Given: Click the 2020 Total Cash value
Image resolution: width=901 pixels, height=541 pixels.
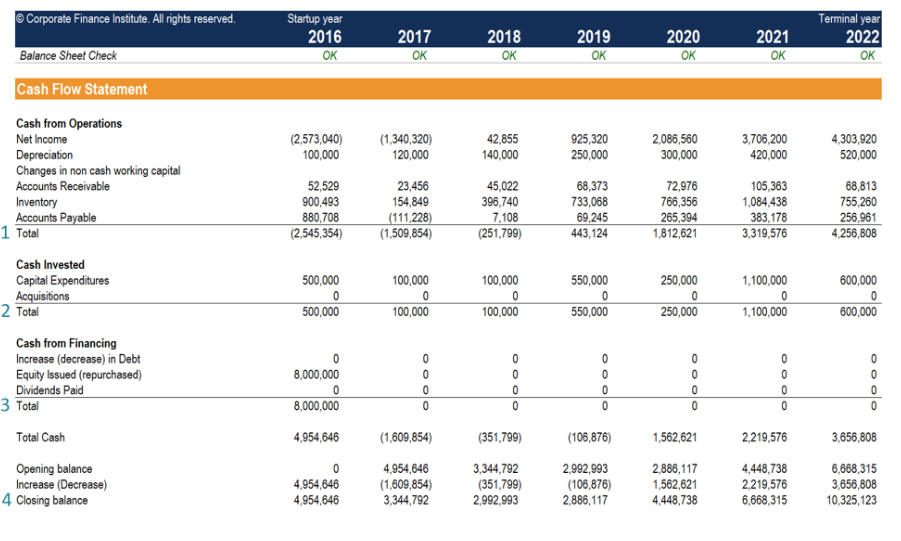Looking at the screenshot, I should coord(675,438).
